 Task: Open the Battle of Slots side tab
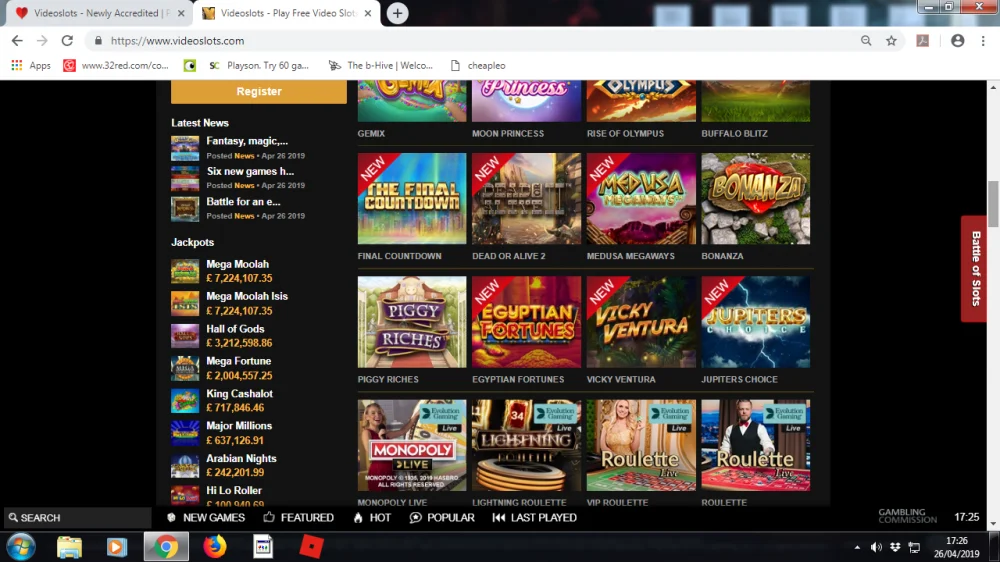tap(975, 269)
